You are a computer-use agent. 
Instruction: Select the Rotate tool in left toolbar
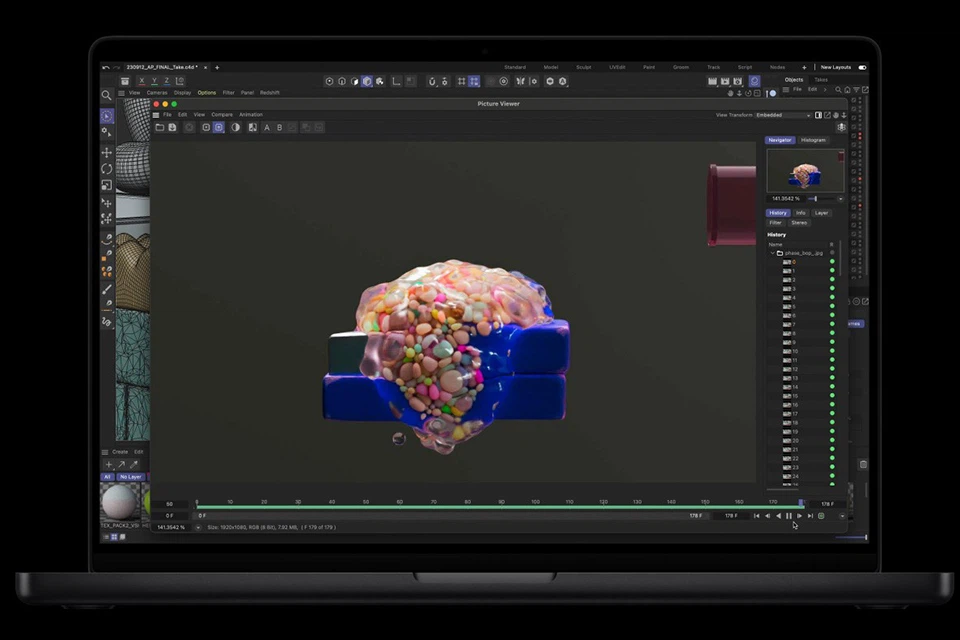point(107,169)
